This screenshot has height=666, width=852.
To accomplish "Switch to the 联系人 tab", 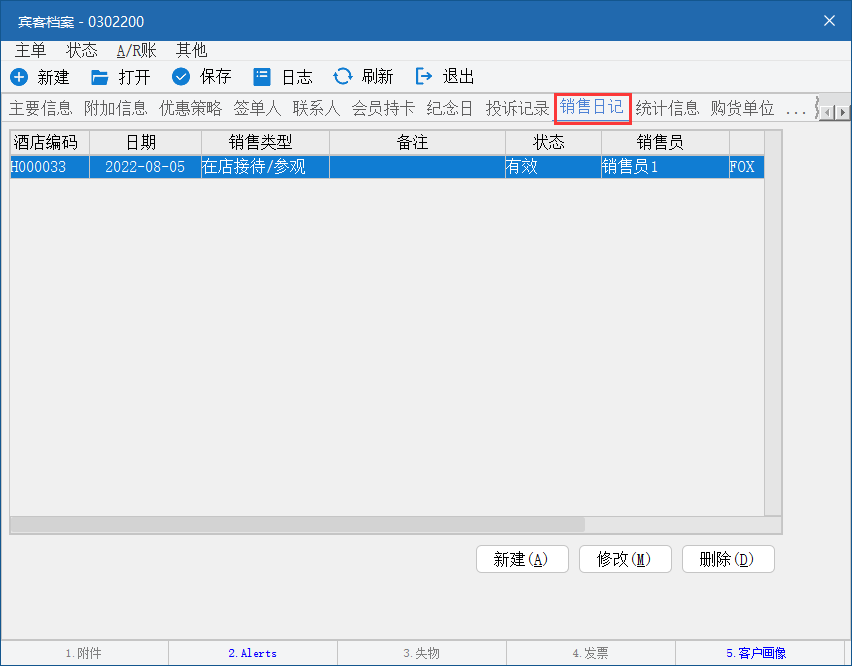I will (316, 108).
